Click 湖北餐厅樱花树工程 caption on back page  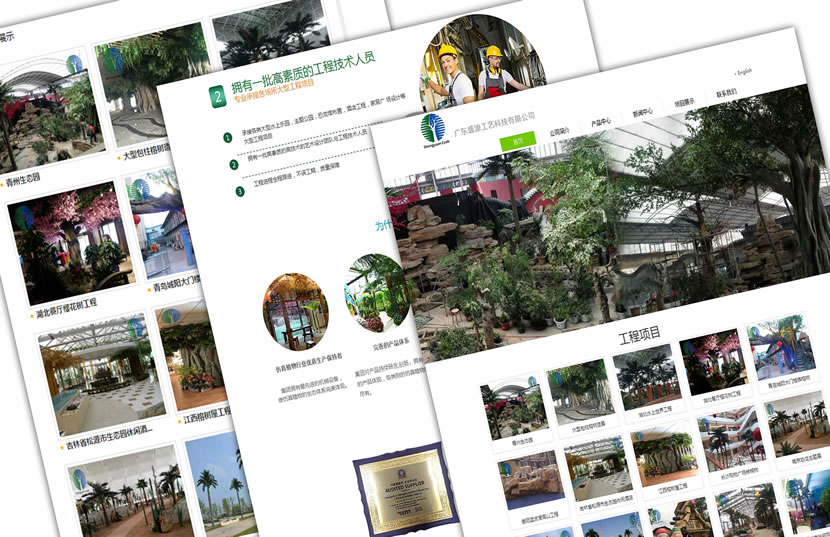(x=66, y=308)
